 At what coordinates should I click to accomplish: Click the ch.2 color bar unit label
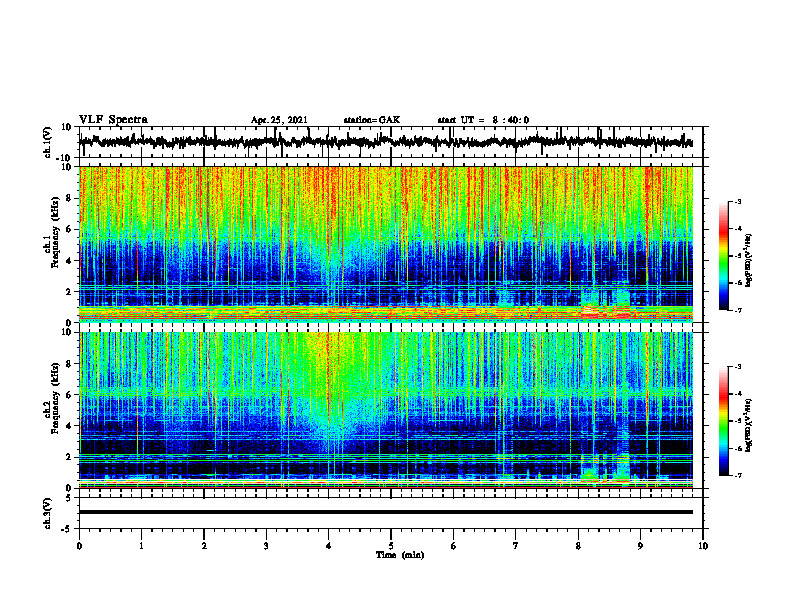click(x=749, y=425)
